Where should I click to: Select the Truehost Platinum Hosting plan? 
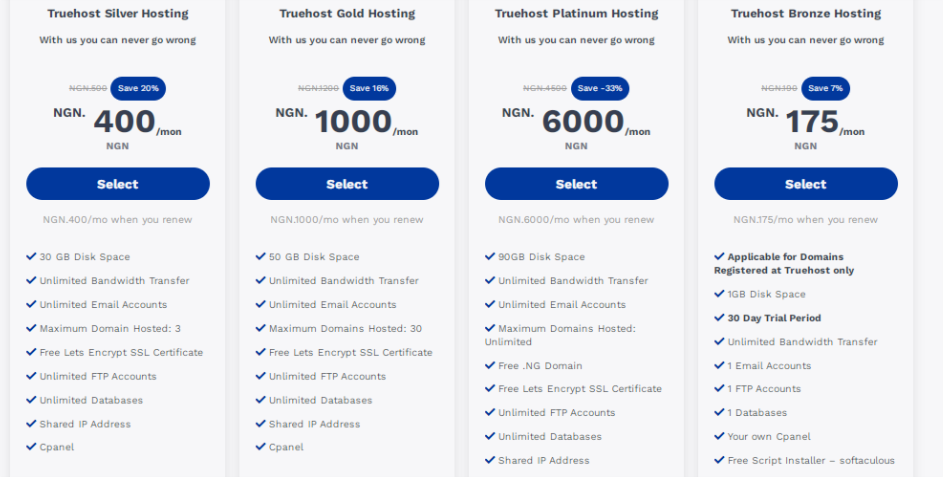click(x=576, y=184)
